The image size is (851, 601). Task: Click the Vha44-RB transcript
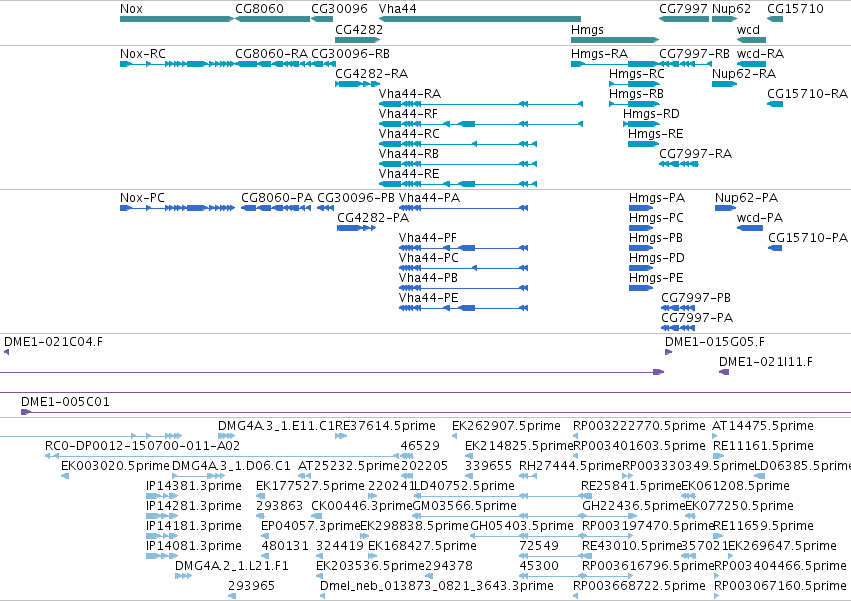[458, 164]
